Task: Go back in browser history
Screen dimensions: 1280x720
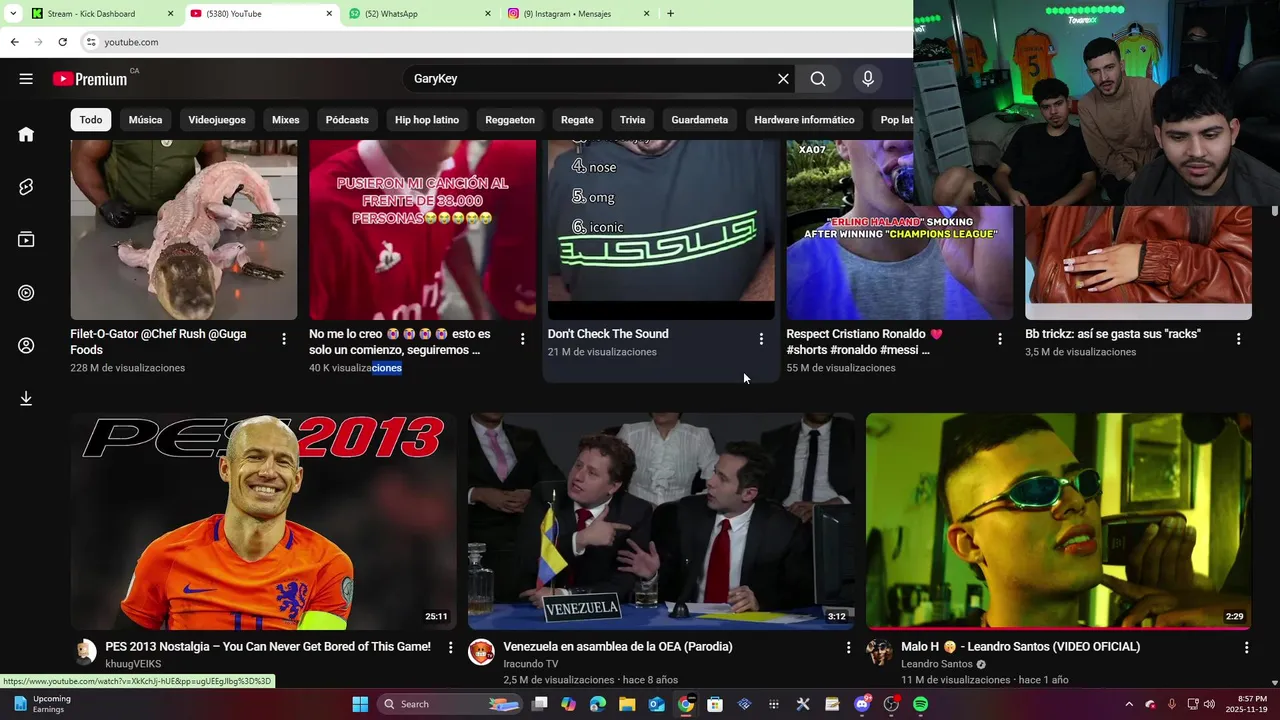Action: tap(14, 42)
